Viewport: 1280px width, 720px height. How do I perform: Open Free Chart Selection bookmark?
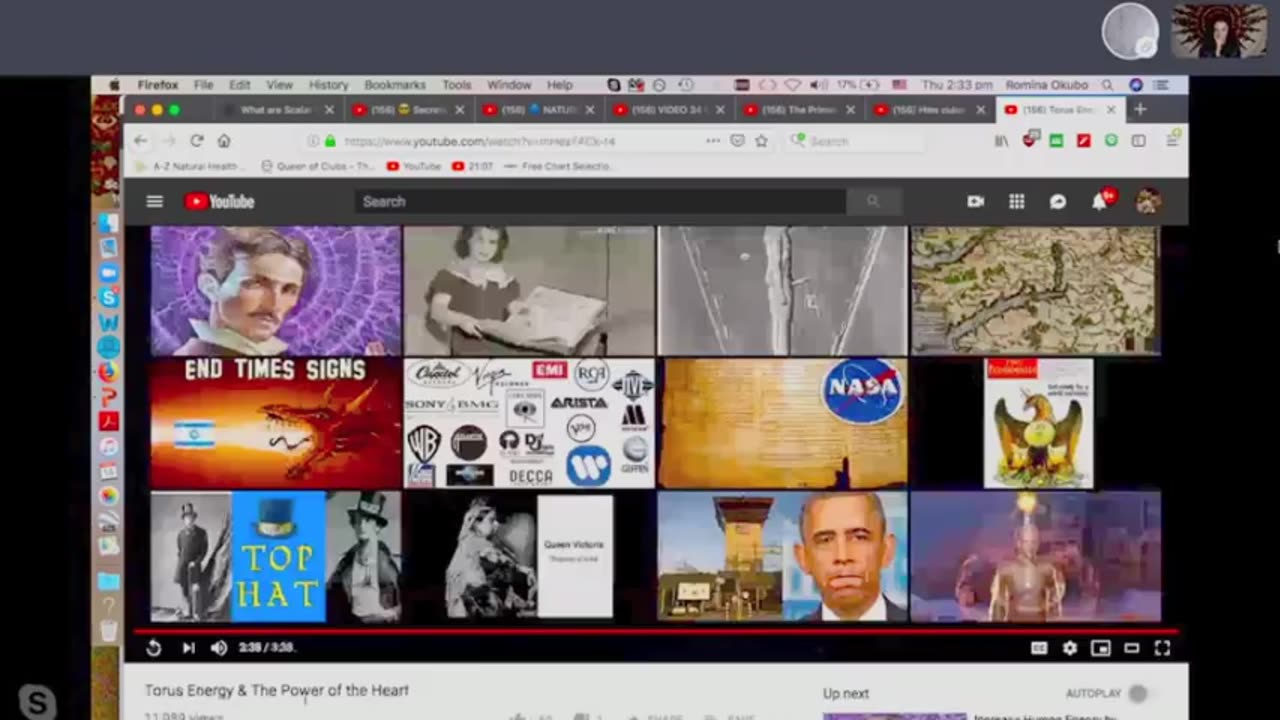click(x=559, y=166)
